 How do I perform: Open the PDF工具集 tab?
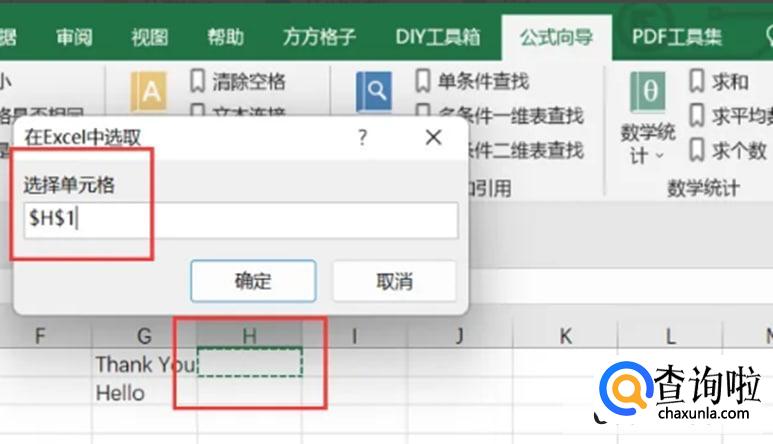(676, 37)
